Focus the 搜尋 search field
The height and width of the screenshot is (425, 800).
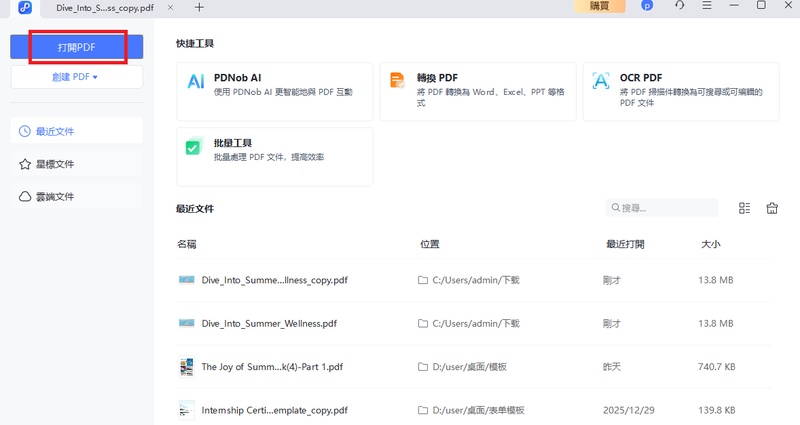(x=662, y=208)
